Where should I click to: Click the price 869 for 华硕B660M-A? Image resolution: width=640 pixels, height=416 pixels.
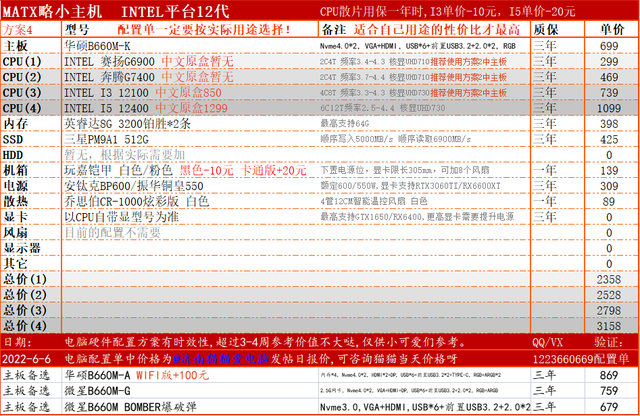(x=609, y=375)
